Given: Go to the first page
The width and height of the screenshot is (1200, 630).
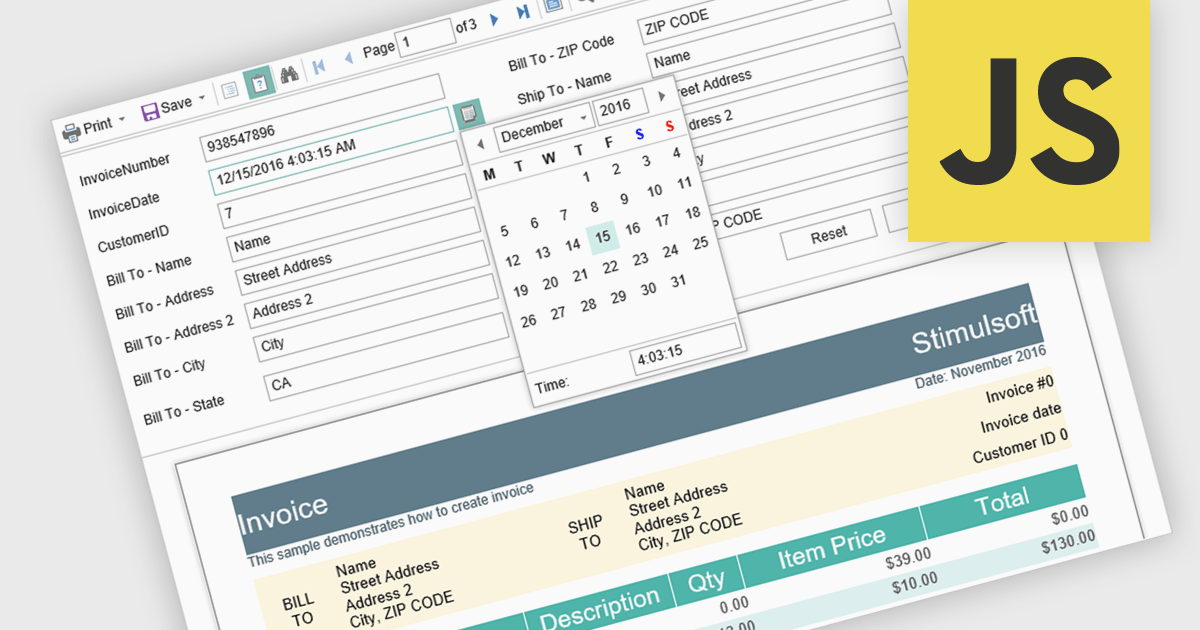Looking at the screenshot, I should (319, 66).
